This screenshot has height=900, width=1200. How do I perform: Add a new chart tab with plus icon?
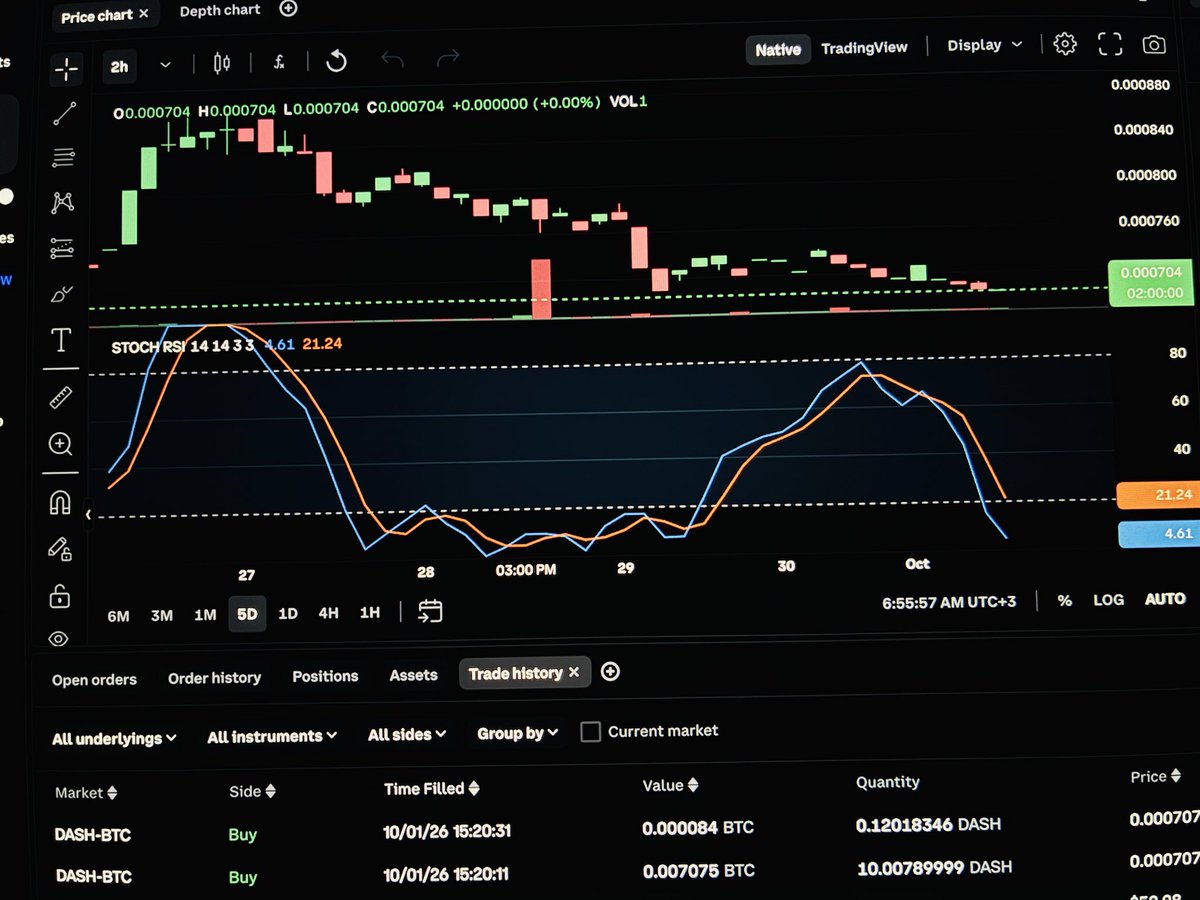[288, 9]
